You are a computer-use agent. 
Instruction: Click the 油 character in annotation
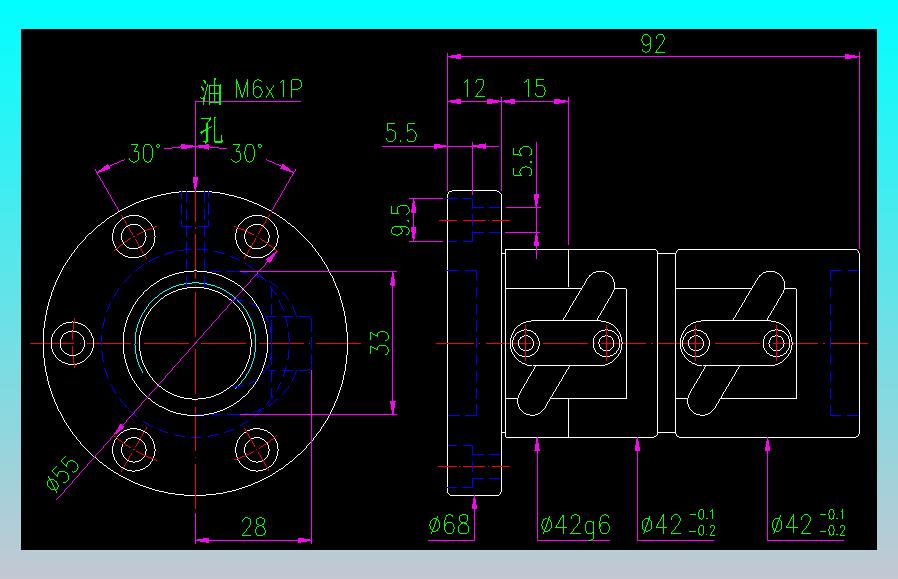[x=211, y=93]
